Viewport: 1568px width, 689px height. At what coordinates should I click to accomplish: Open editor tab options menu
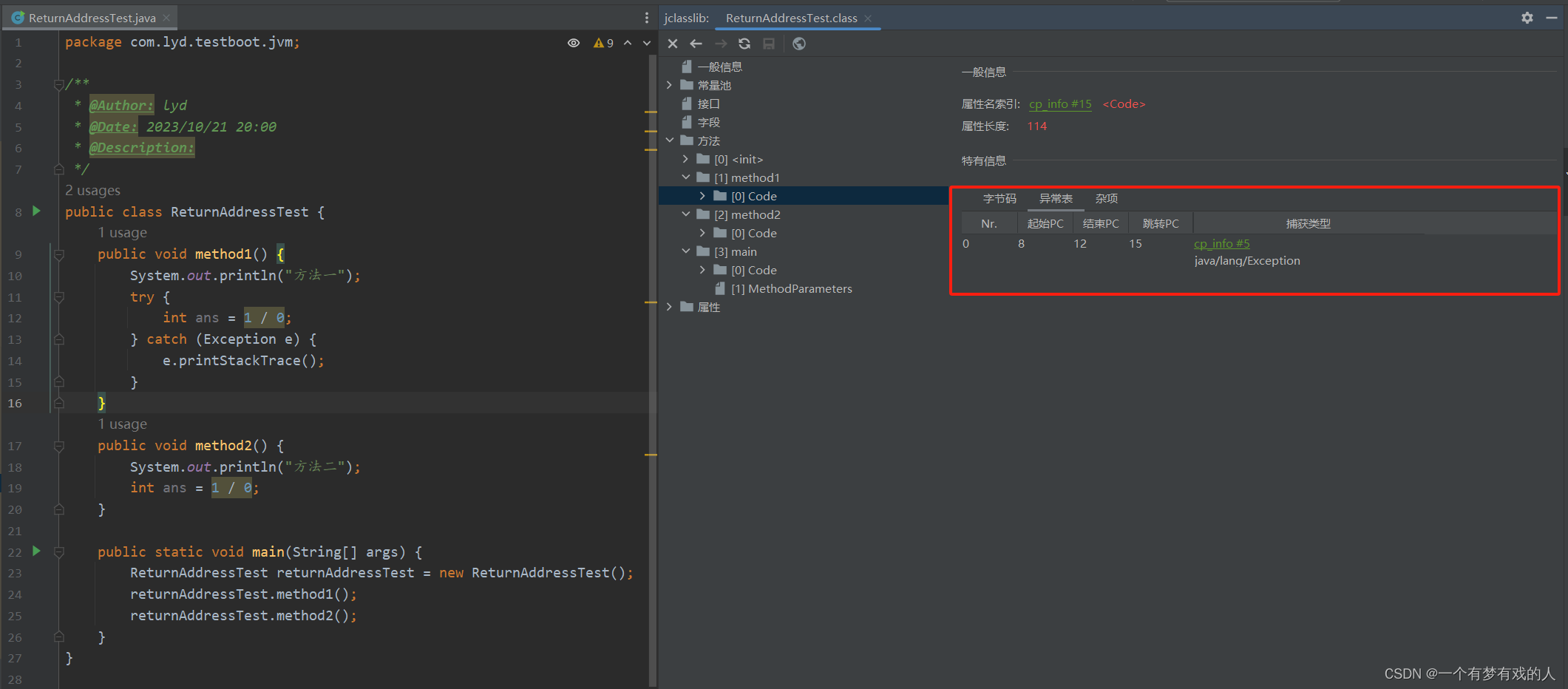(x=647, y=18)
